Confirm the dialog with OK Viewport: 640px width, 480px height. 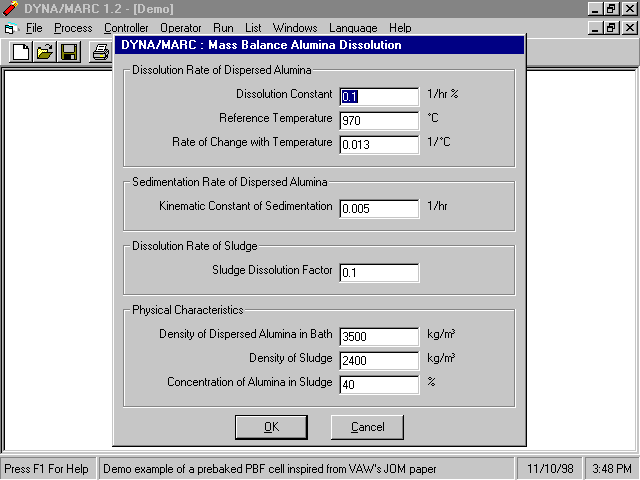tap(271, 427)
